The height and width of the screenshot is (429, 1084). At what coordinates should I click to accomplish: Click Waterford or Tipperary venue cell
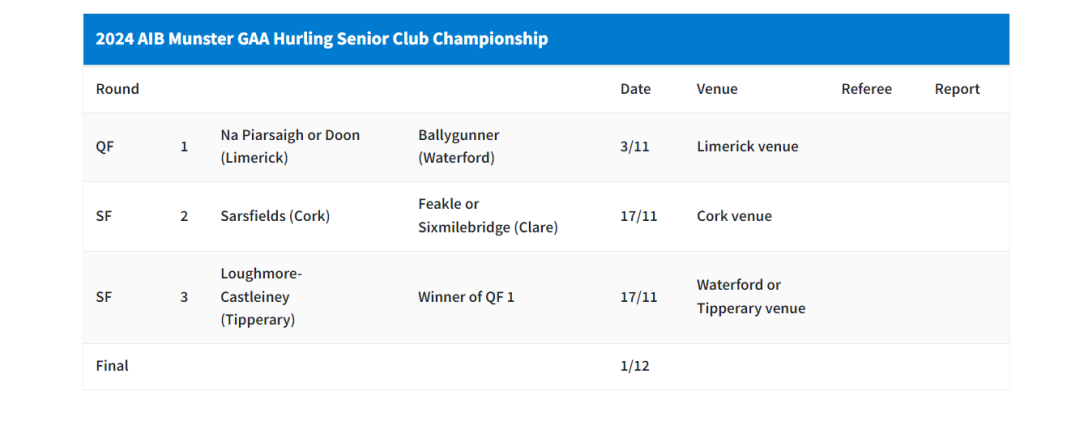(x=751, y=296)
